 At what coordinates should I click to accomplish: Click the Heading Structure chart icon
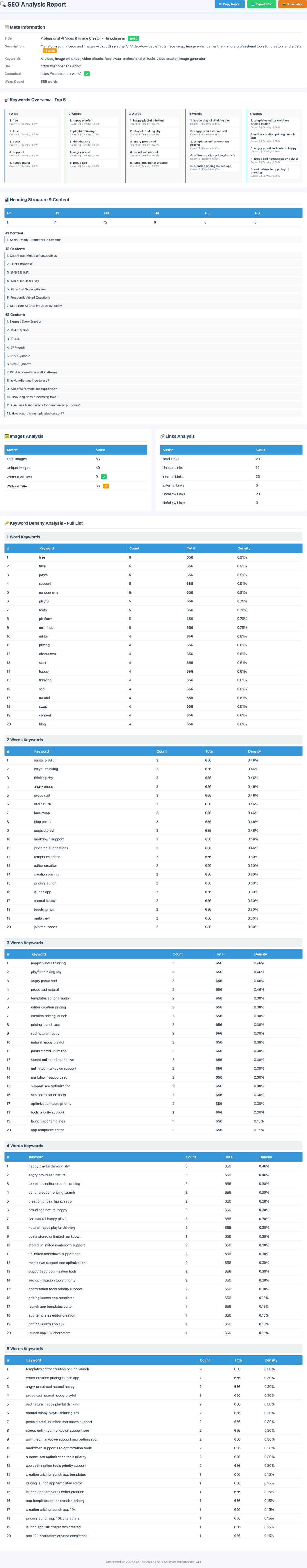tap(7, 200)
